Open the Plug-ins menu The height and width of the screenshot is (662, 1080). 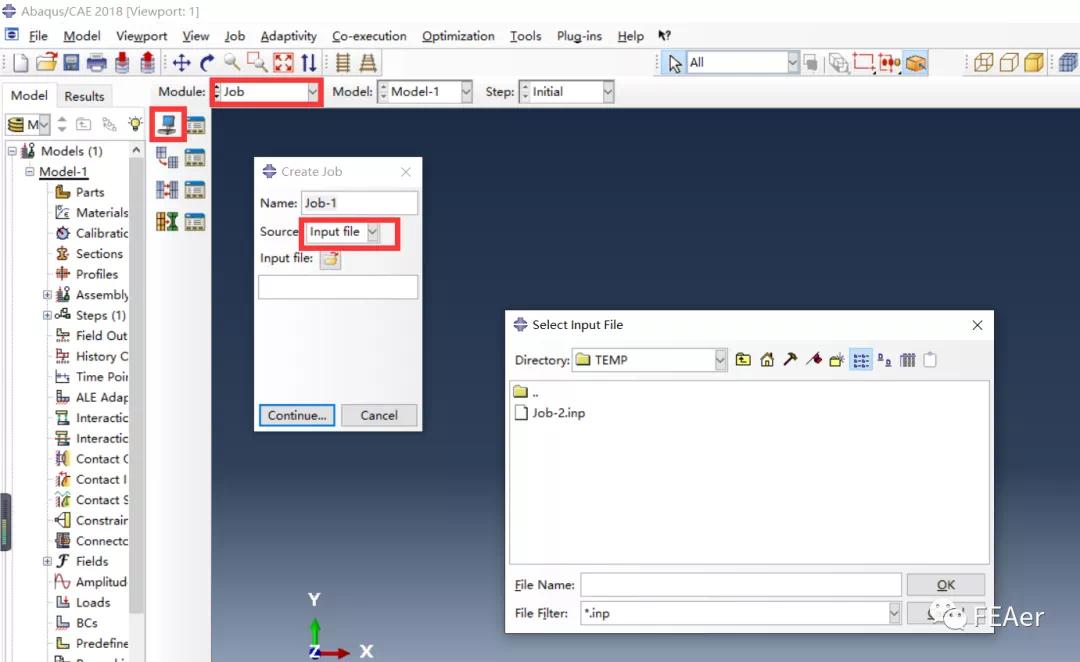[579, 36]
